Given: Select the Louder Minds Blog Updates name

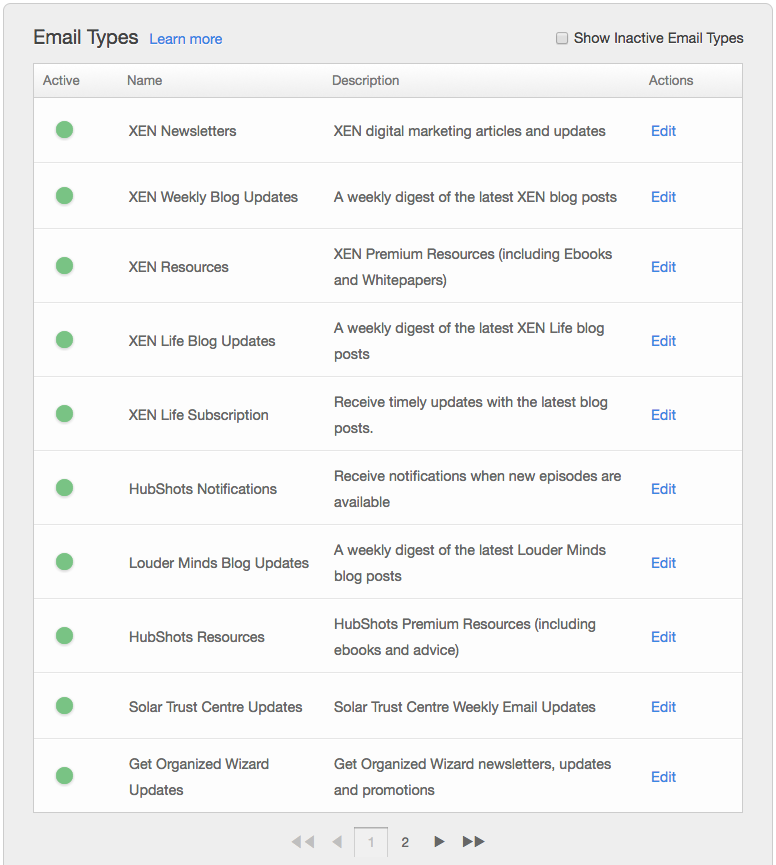Looking at the screenshot, I should click(218, 563).
